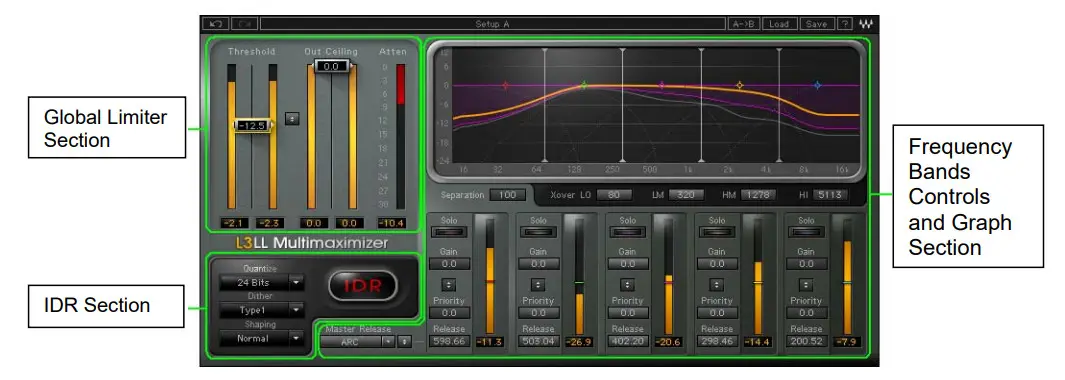Image resolution: width=1065 pixels, height=380 pixels.
Task: Toggle the red IDR button
Action: pyautogui.click(x=363, y=286)
